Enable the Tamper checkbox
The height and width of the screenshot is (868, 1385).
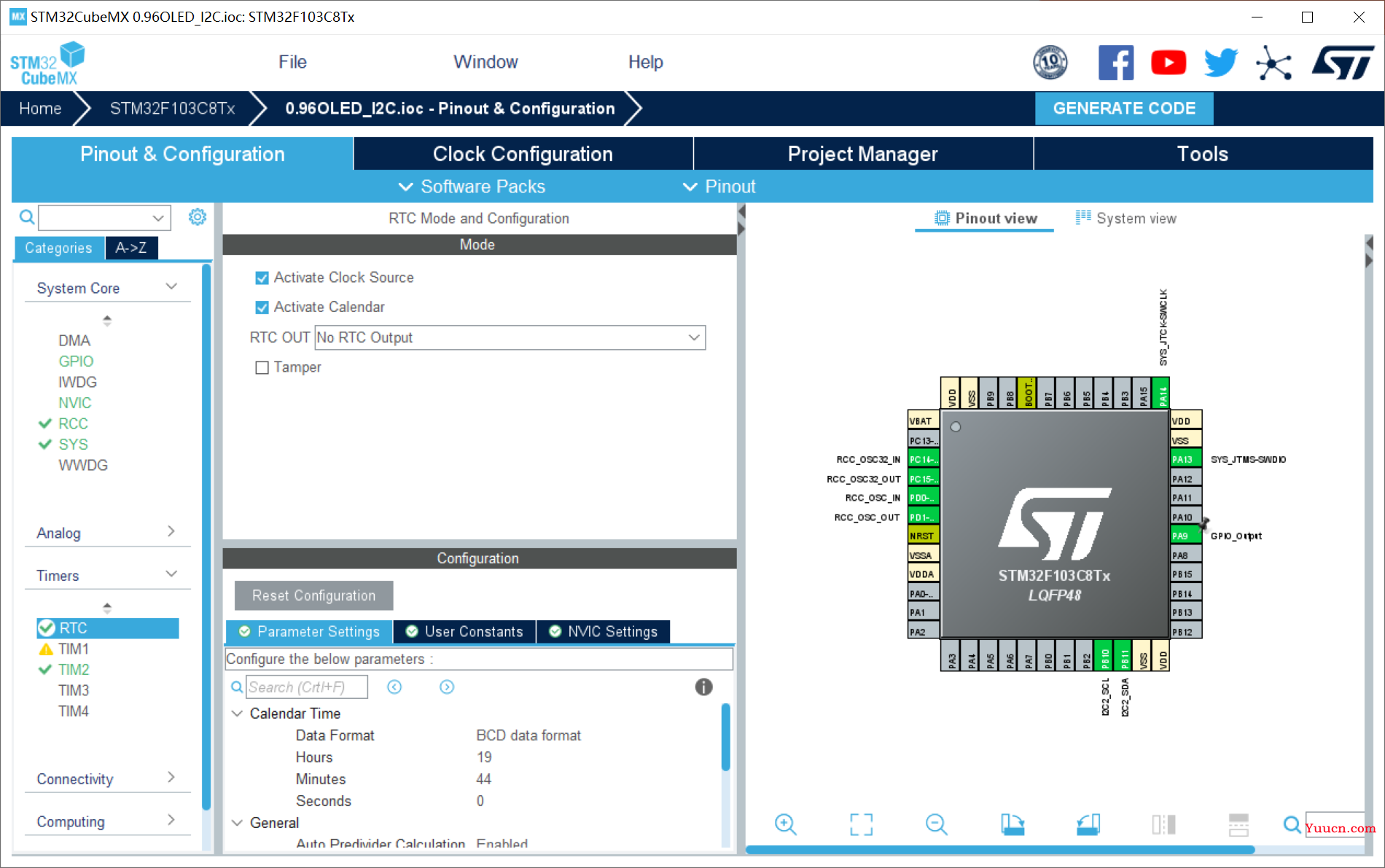click(262, 367)
